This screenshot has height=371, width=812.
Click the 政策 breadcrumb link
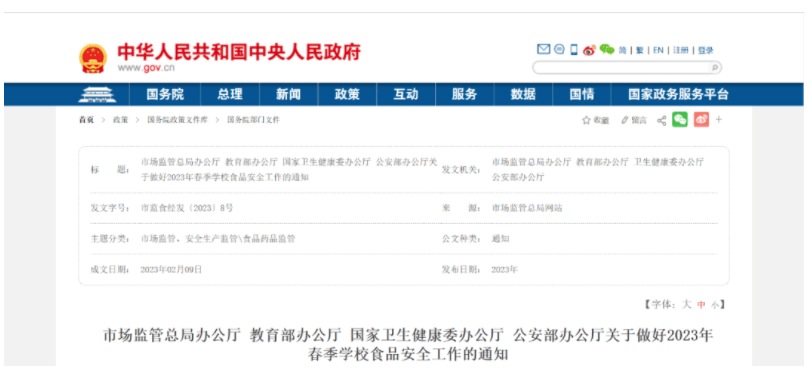pyautogui.click(x=121, y=120)
